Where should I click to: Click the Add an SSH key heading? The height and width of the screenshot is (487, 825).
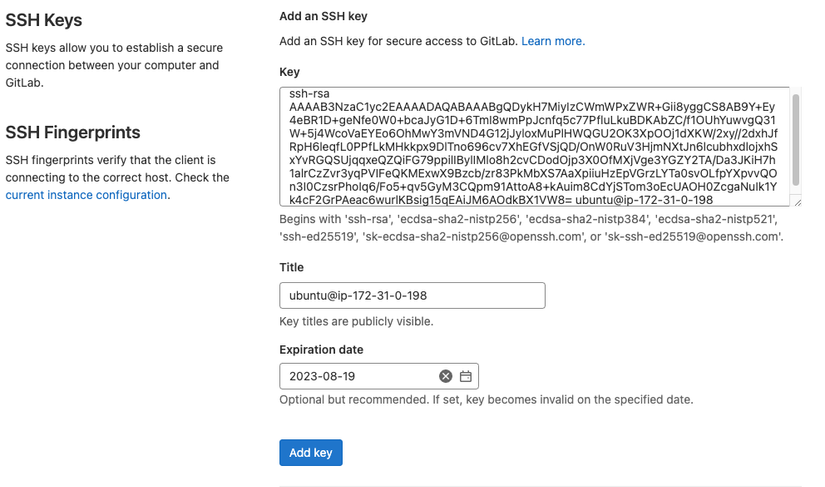coord(323,16)
